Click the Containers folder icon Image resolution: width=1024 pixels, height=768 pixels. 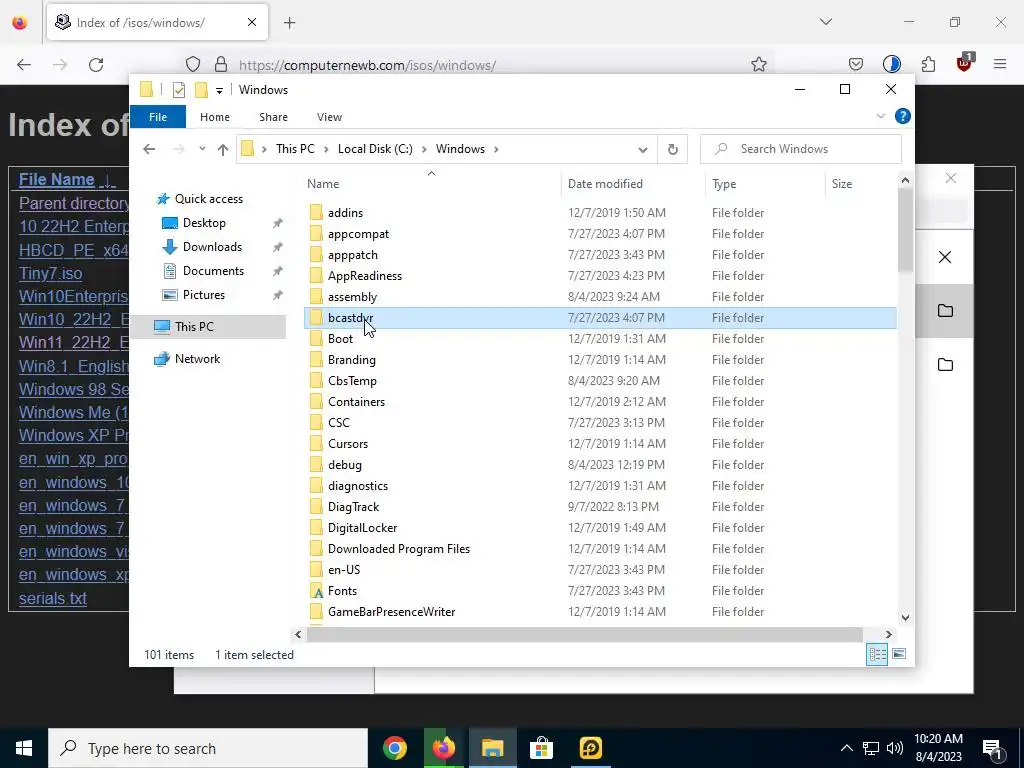(x=316, y=402)
